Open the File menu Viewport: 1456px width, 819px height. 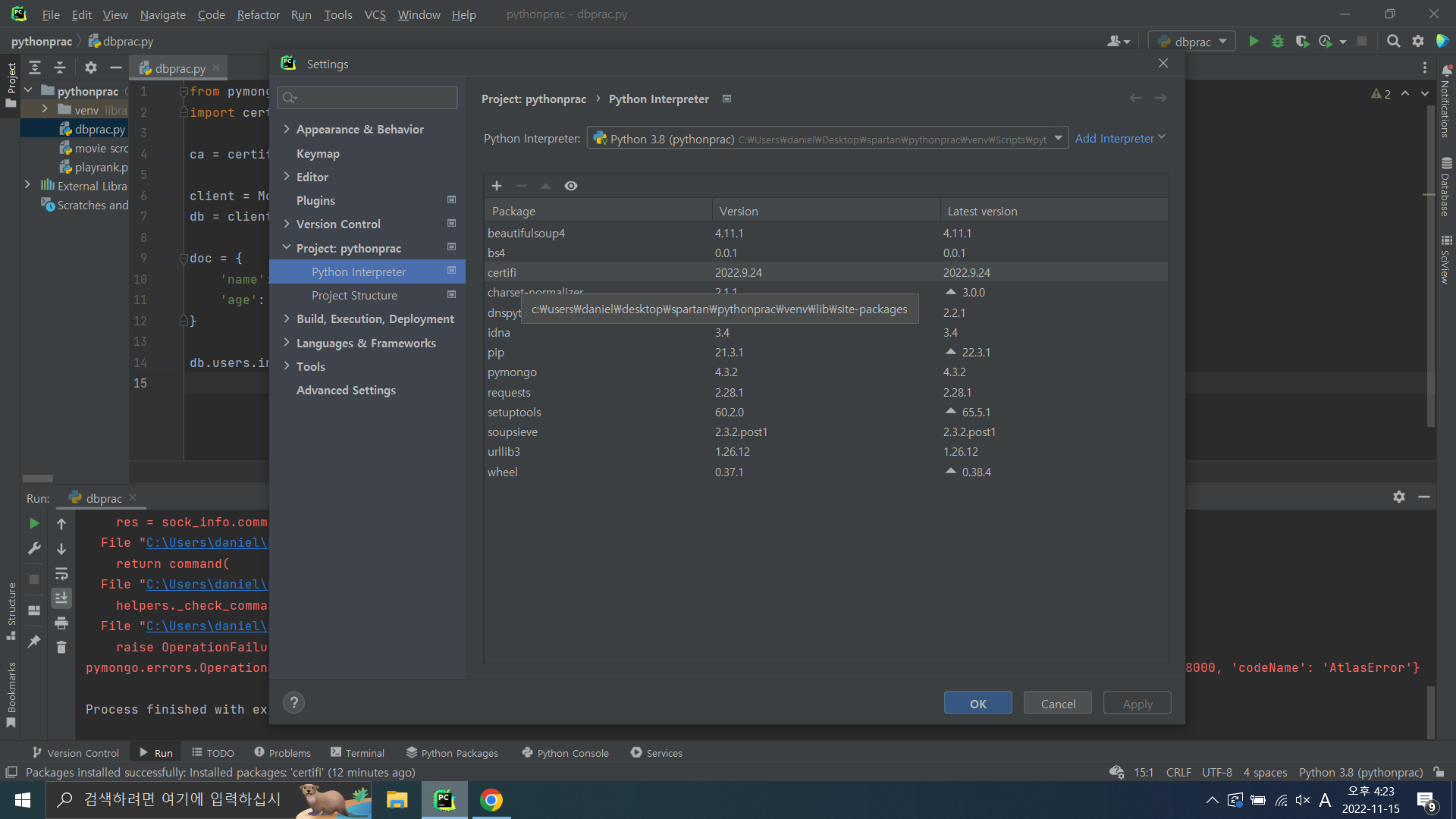tap(51, 14)
